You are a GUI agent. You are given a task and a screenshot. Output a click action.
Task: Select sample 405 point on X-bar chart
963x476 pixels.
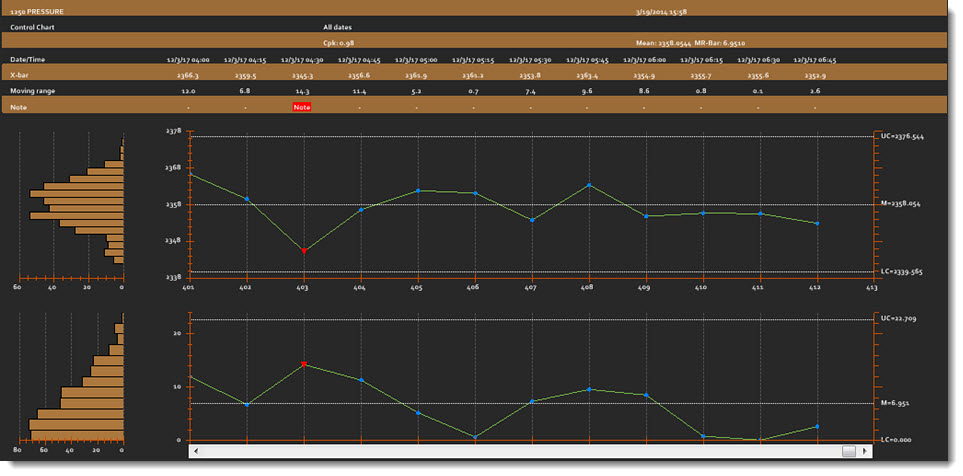click(x=418, y=190)
